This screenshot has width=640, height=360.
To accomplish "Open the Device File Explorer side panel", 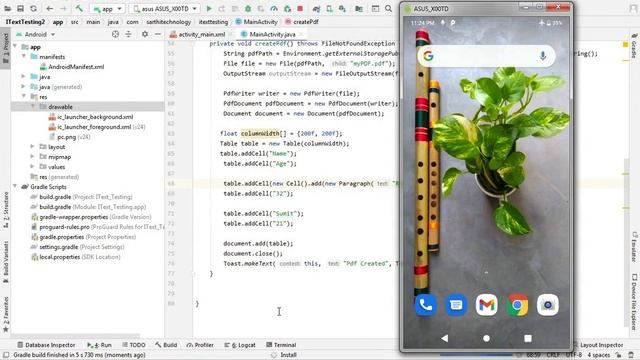I will [634, 301].
